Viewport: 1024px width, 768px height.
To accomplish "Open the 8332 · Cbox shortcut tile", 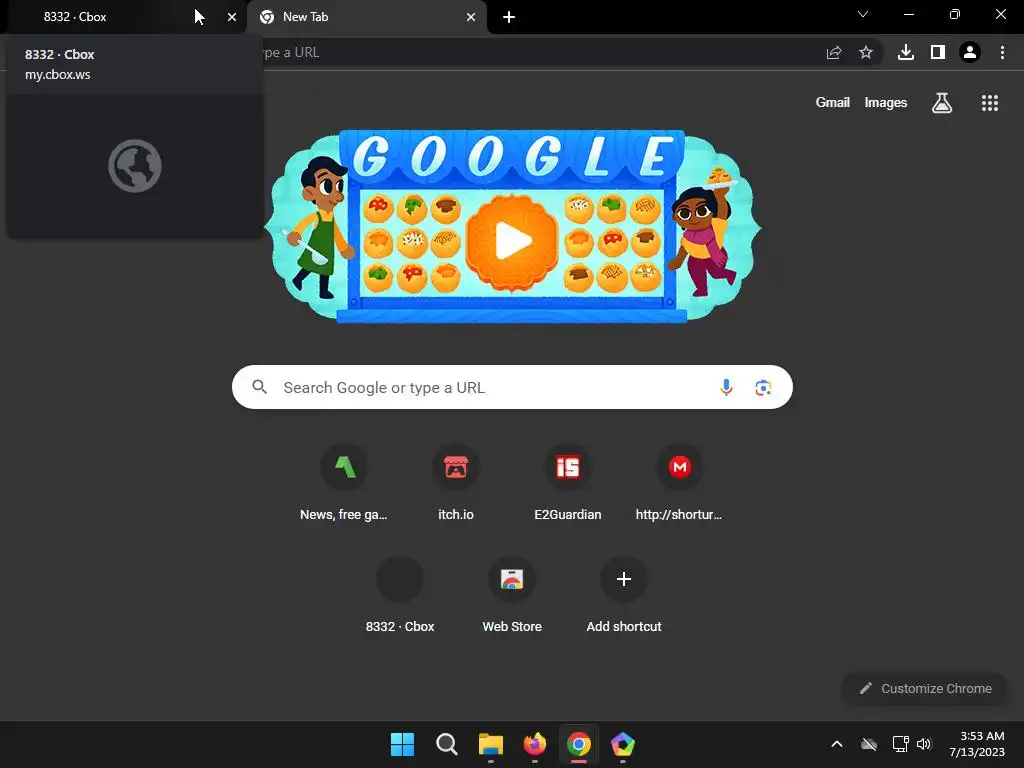I will (x=400, y=596).
